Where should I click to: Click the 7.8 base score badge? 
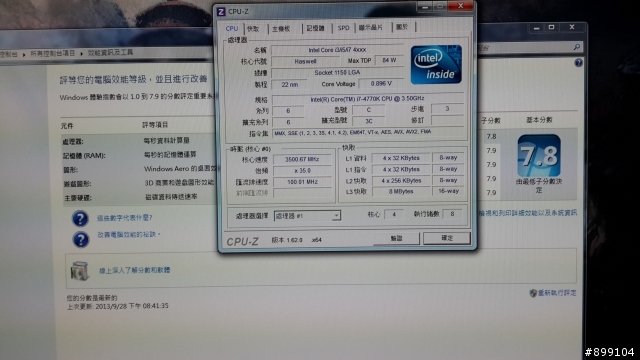(x=539, y=156)
